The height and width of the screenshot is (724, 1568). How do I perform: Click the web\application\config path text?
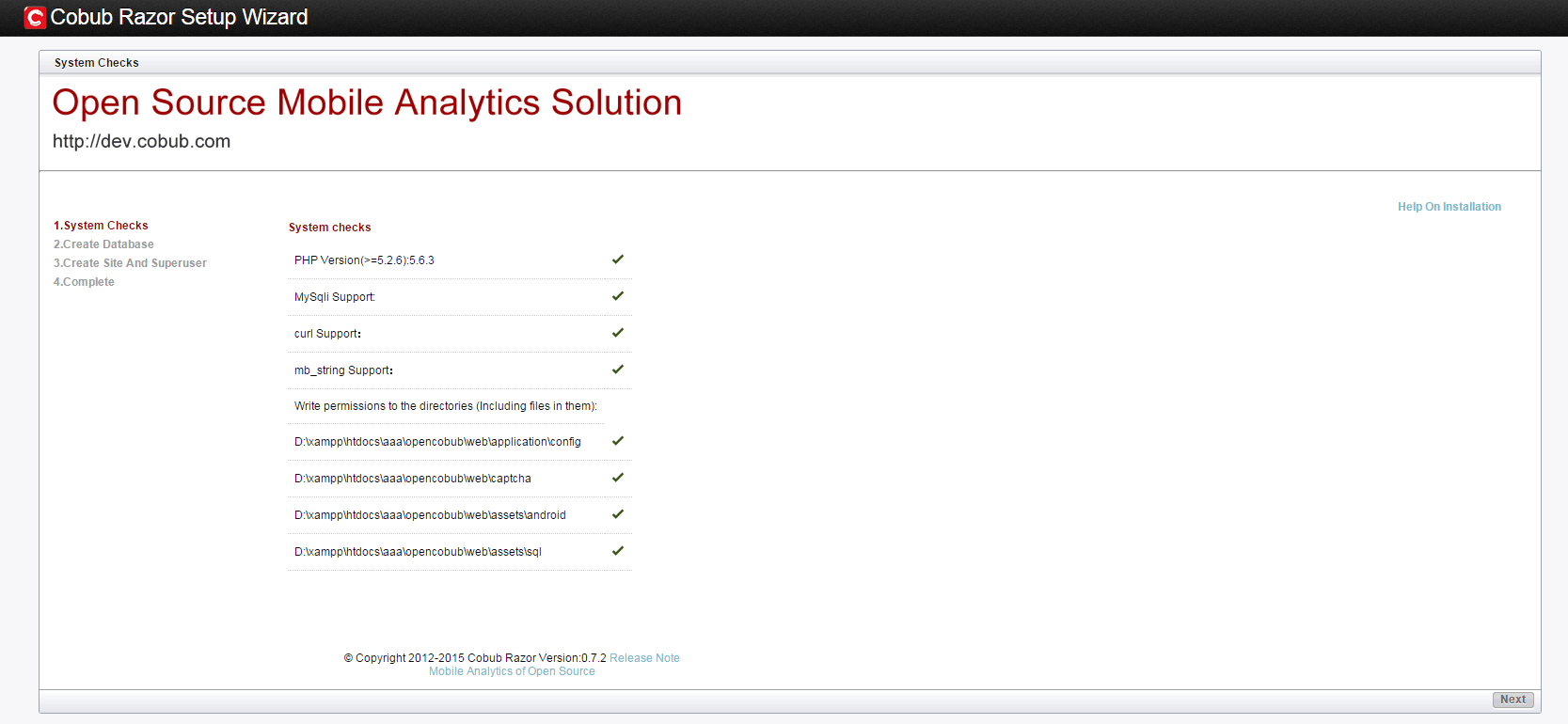[437, 442]
